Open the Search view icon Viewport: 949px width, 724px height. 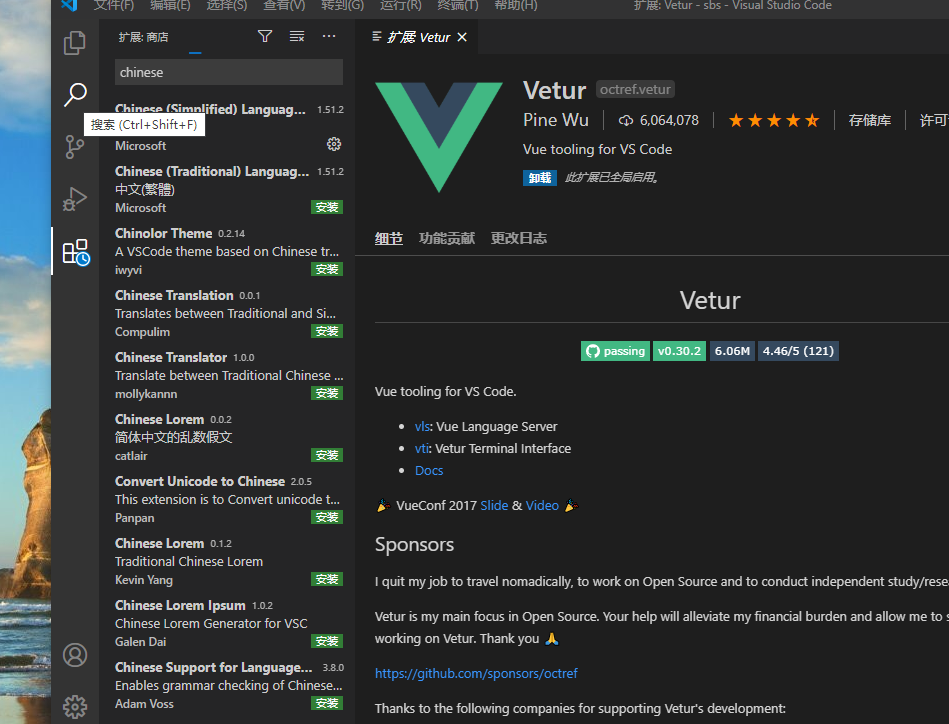pos(75,94)
